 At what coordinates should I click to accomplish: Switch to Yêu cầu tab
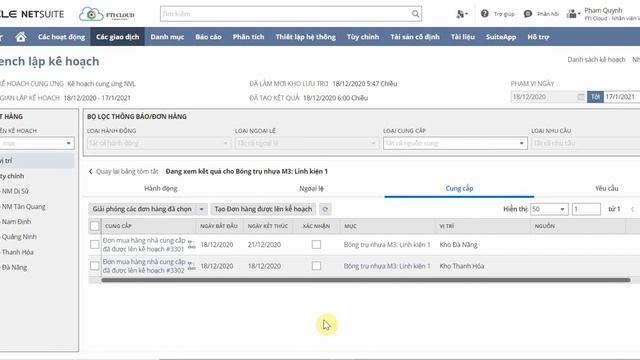(606, 188)
